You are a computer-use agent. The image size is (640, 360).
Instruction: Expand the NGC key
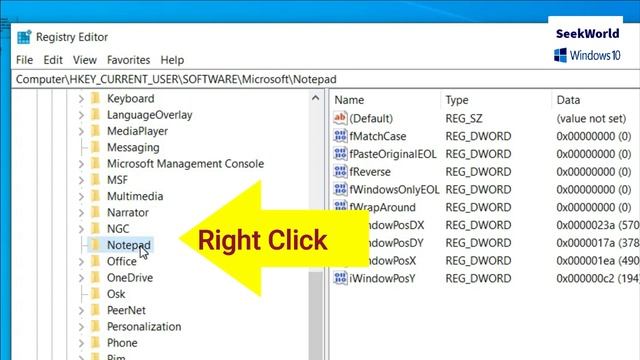pos(81,229)
